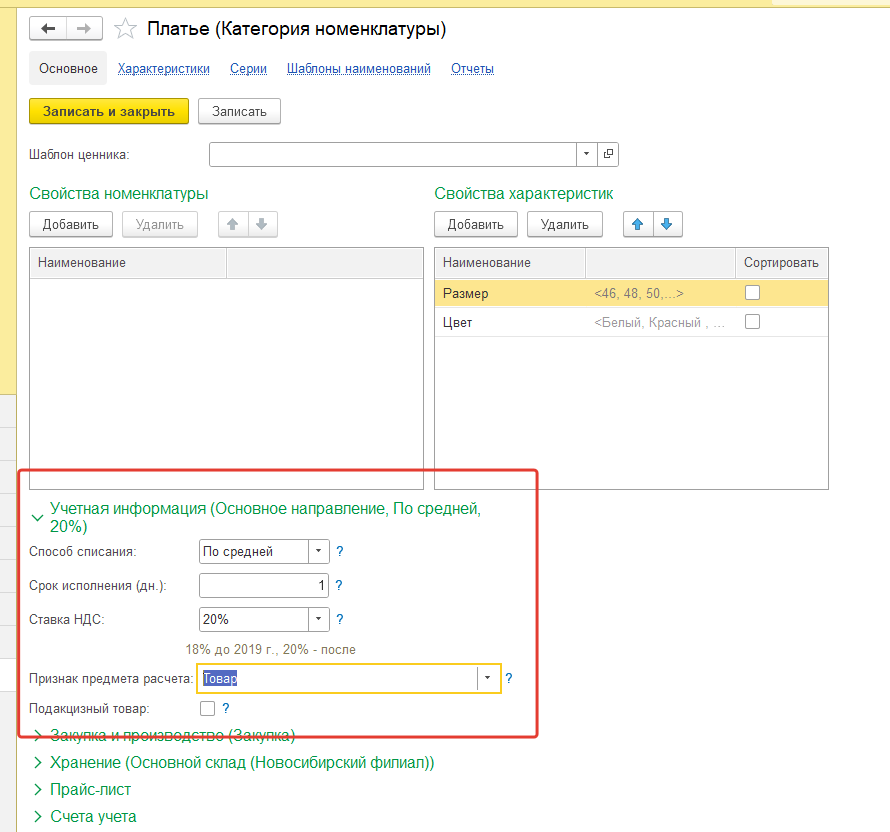Click the value <Белый, Красный, ... cell

pyautogui.click(x=661, y=322)
